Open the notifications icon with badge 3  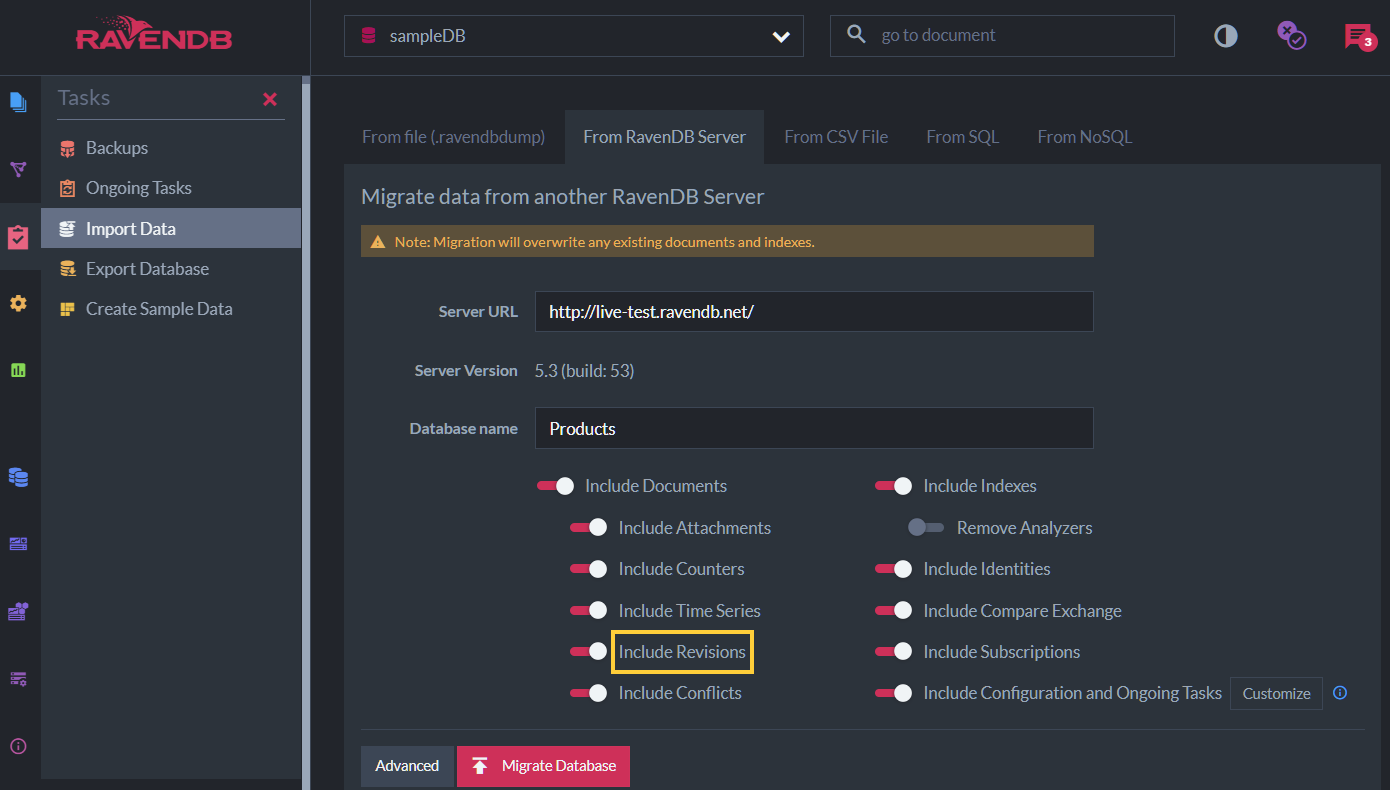[x=1360, y=37]
